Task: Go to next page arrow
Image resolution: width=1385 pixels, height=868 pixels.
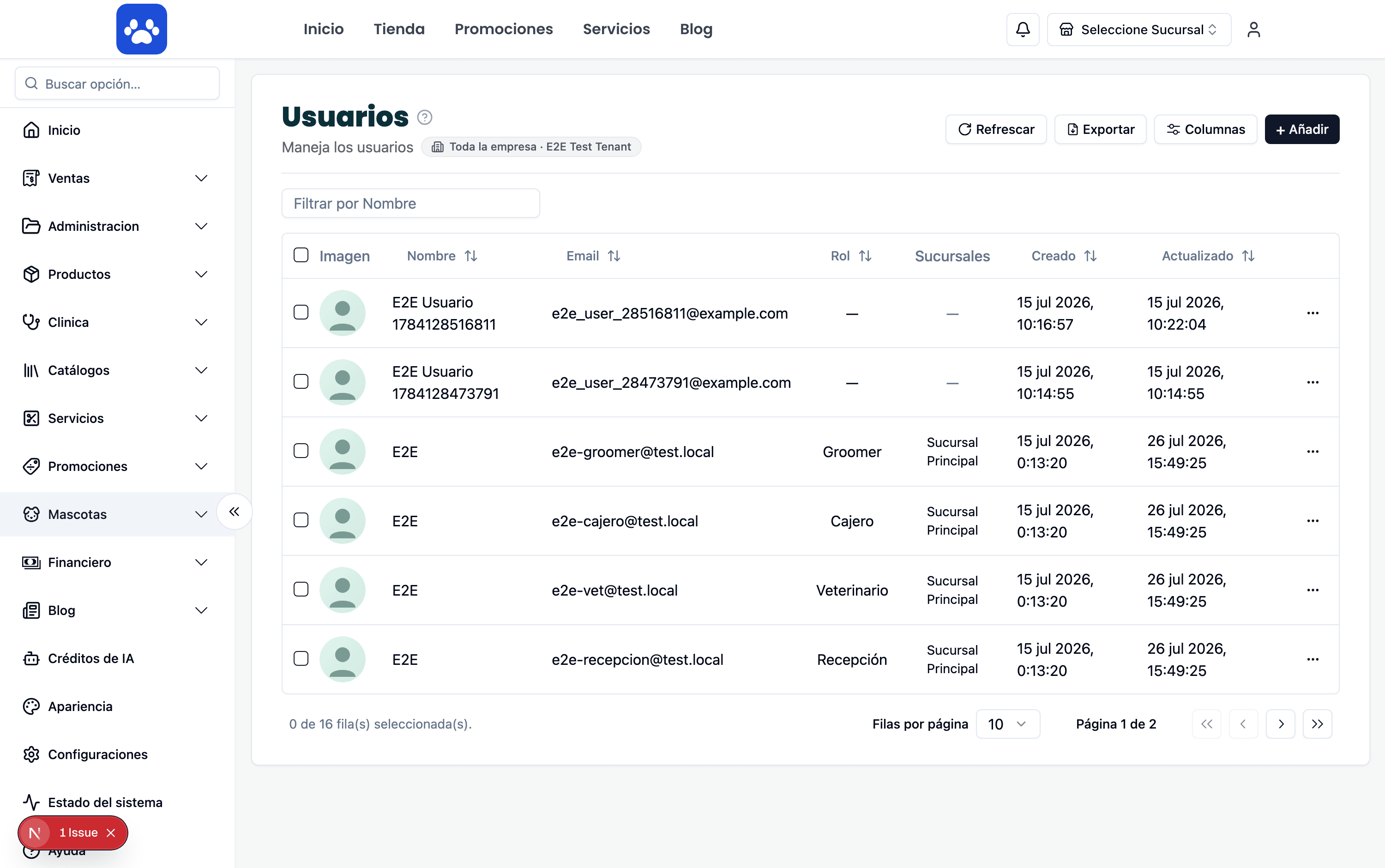Action: pyautogui.click(x=1280, y=724)
